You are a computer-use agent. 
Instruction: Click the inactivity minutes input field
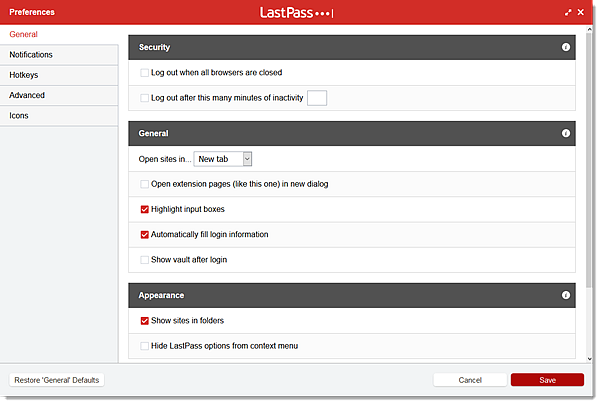[317, 98]
